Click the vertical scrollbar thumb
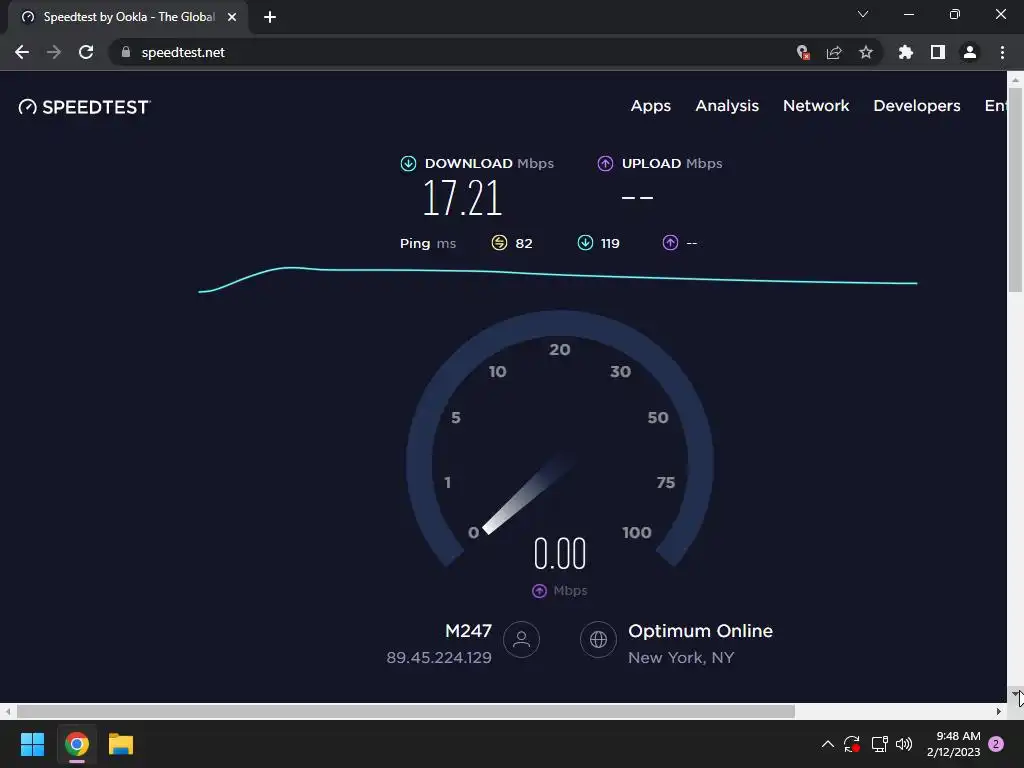This screenshot has height=768, width=1024. click(1015, 188)
